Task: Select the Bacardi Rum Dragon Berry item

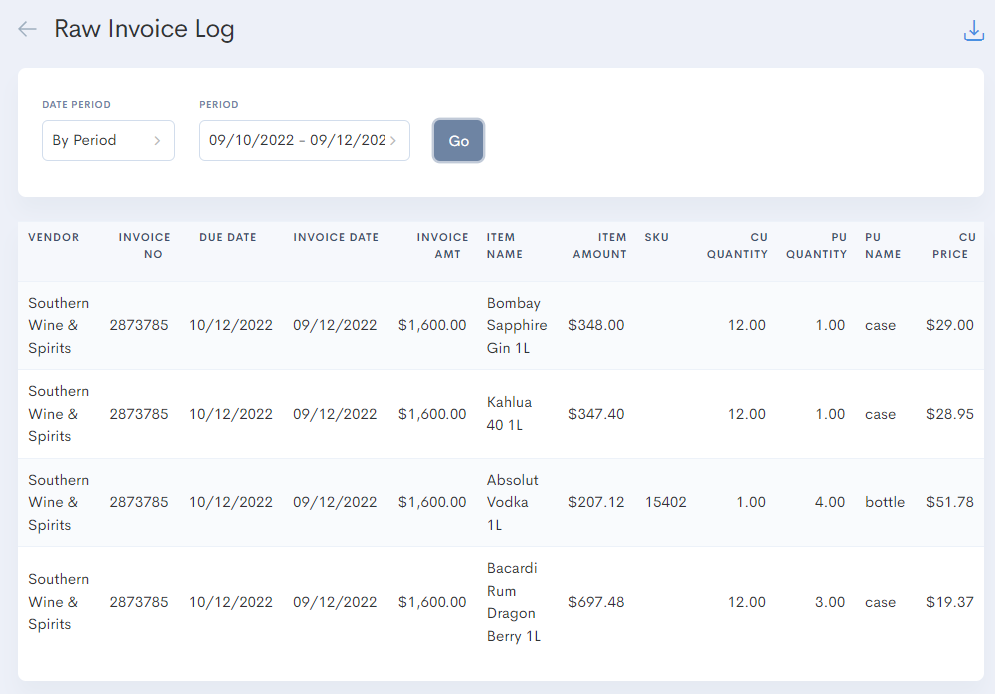Action: (x=514, y=602)
